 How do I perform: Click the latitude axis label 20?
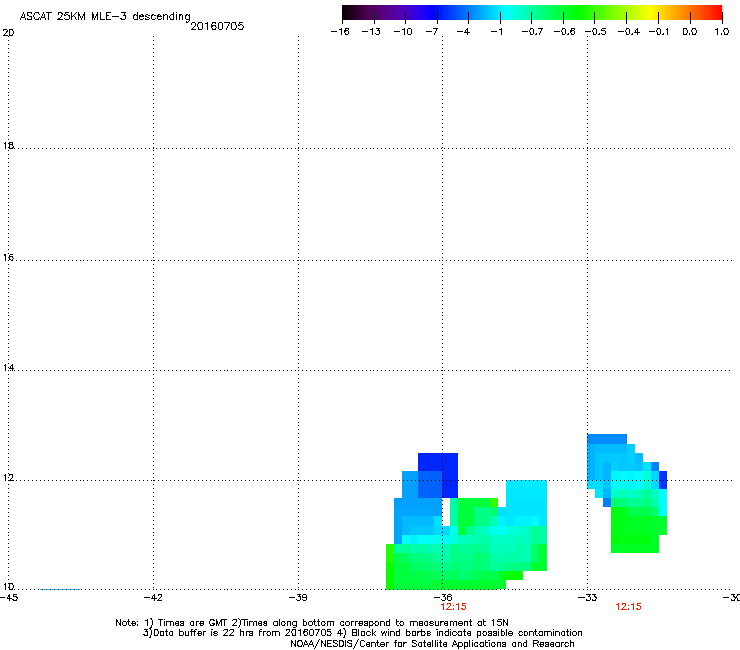(x=8, y=33)
